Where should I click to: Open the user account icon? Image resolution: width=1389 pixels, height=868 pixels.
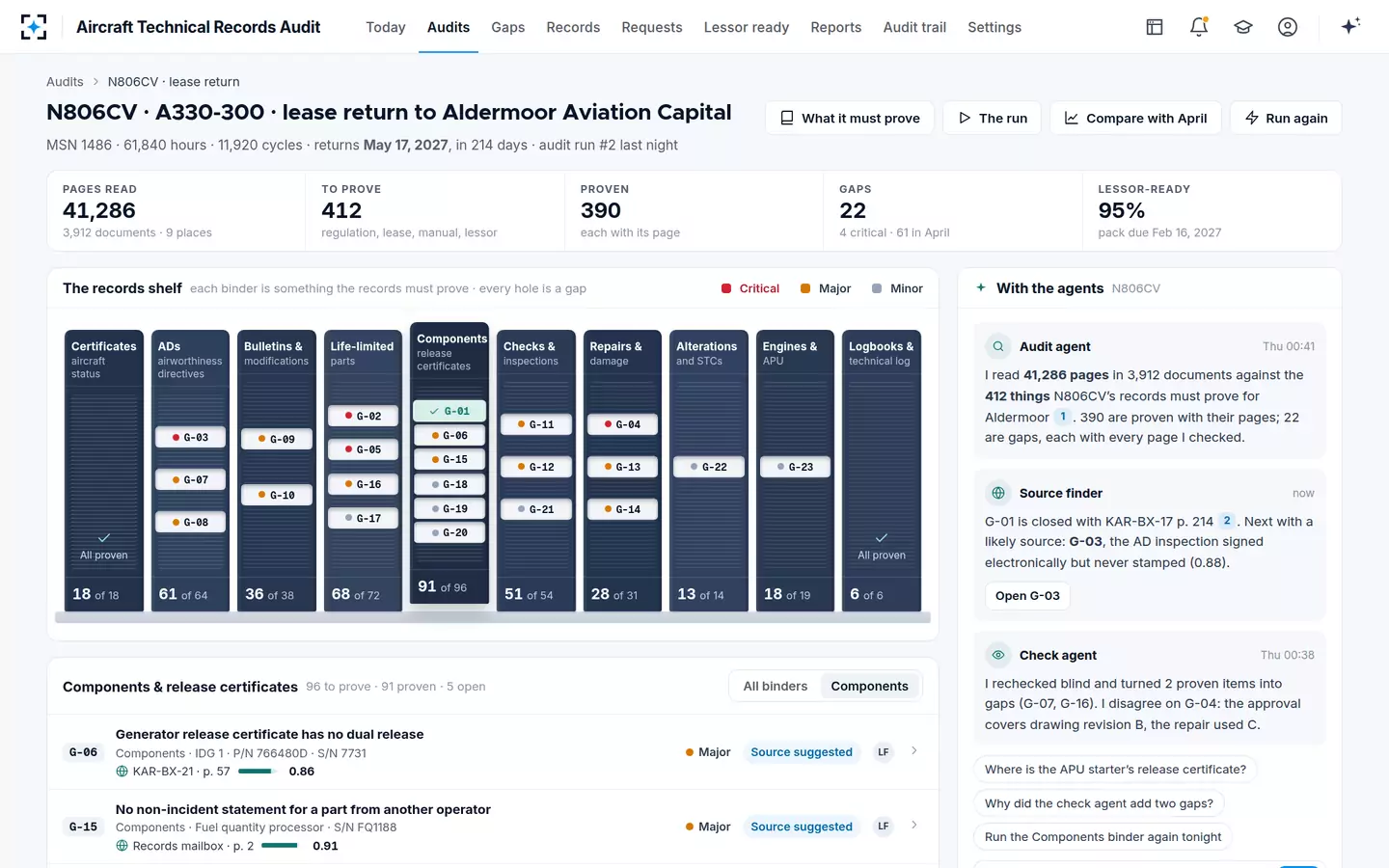[x=1288, y=27]
